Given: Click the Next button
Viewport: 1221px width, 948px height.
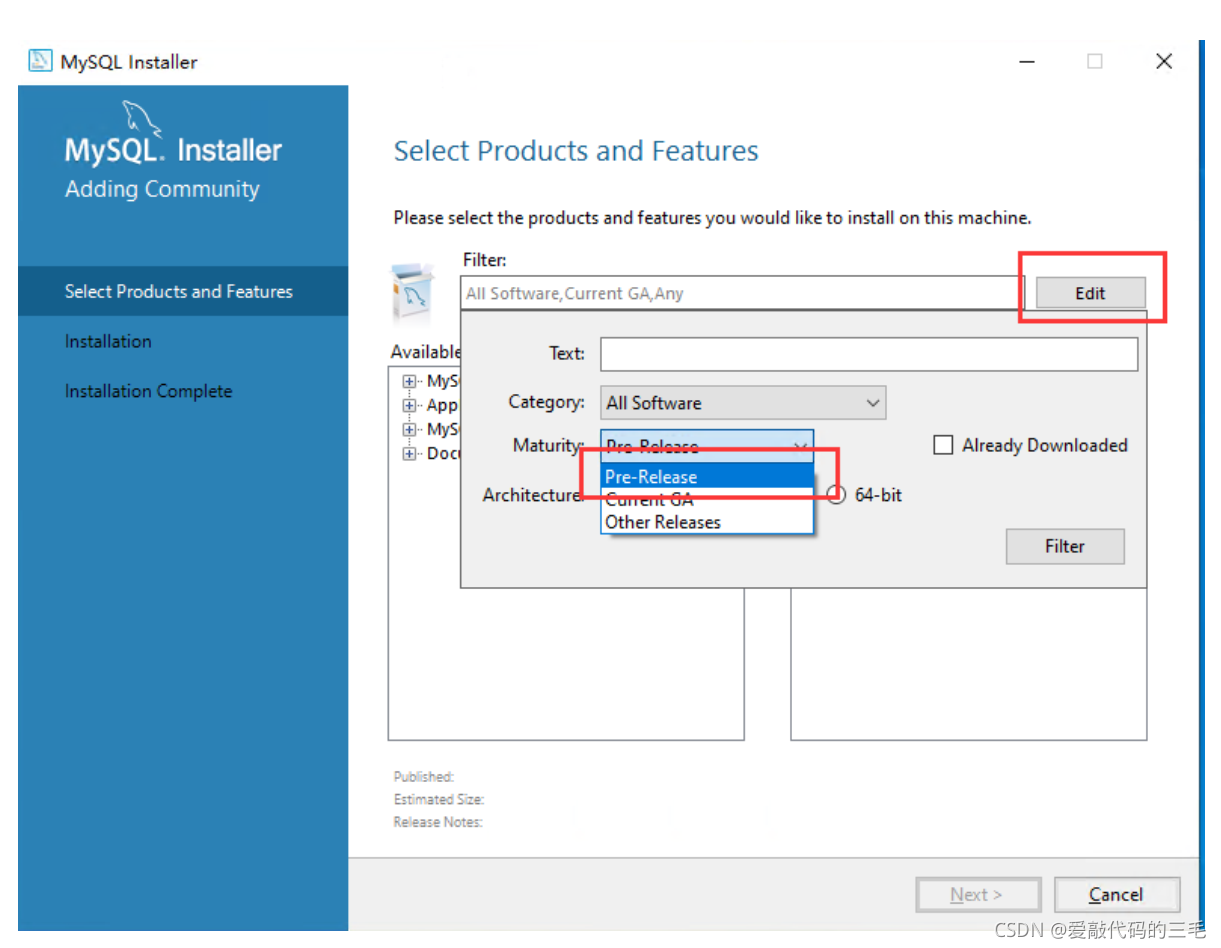Looking at the screenshot, I should pyautogui.click(x=977, y=895).
